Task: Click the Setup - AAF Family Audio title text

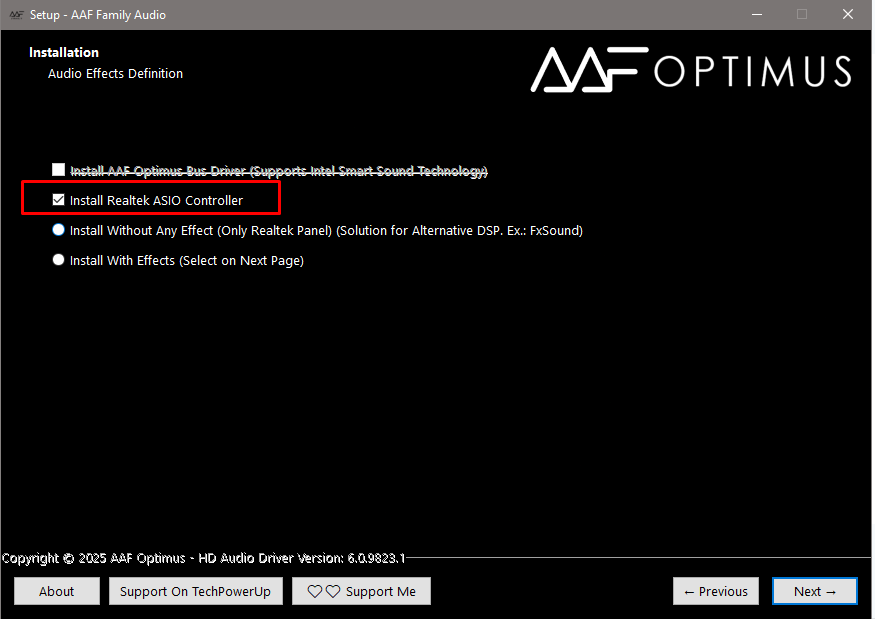Action: (x=98, y=15)
